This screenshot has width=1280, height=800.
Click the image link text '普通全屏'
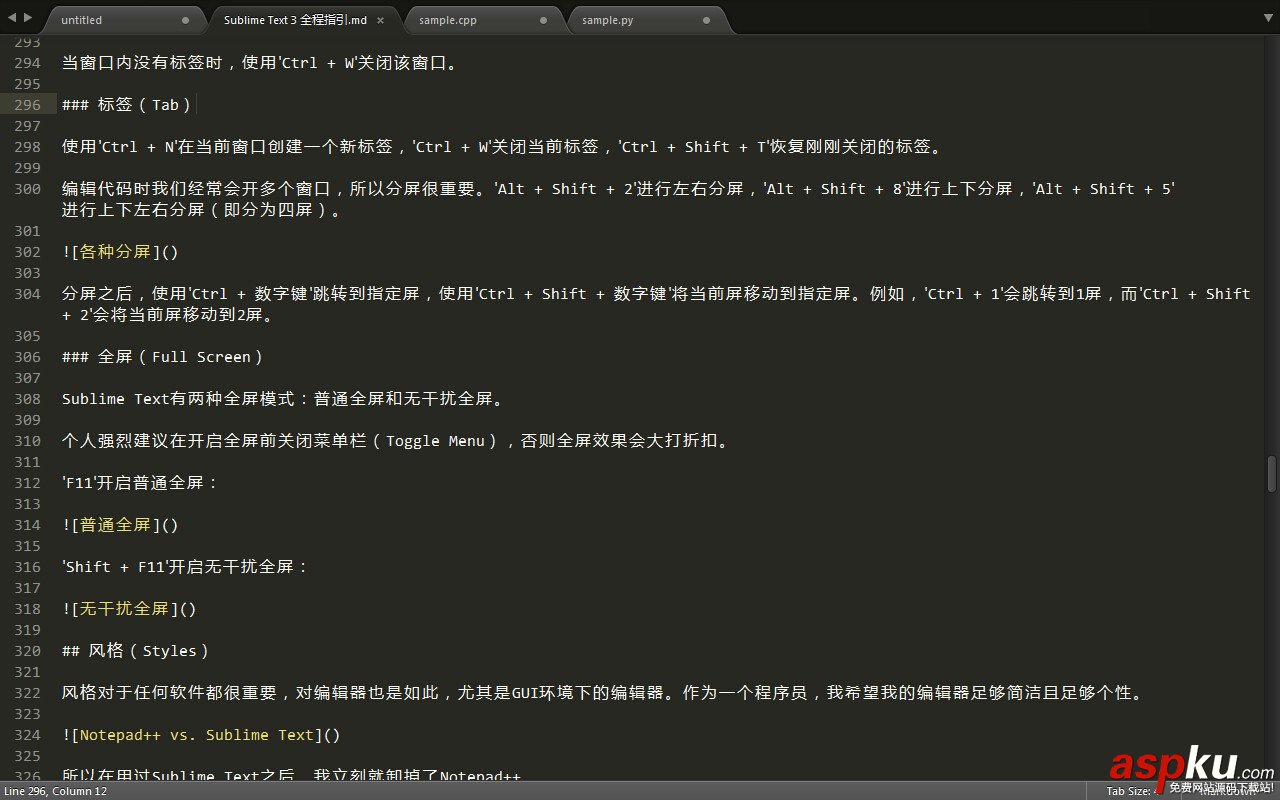pyautogui.click(x=116, y=525)
